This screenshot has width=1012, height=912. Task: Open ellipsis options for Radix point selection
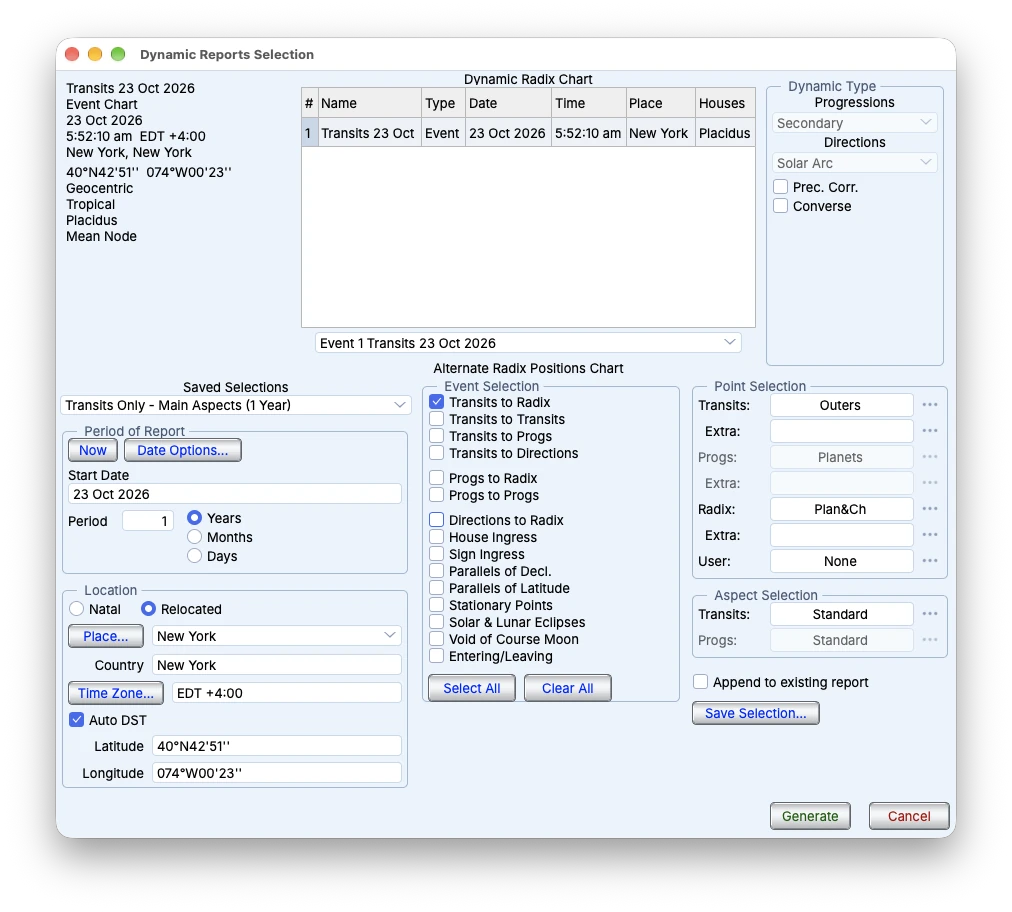pos(929,509)
